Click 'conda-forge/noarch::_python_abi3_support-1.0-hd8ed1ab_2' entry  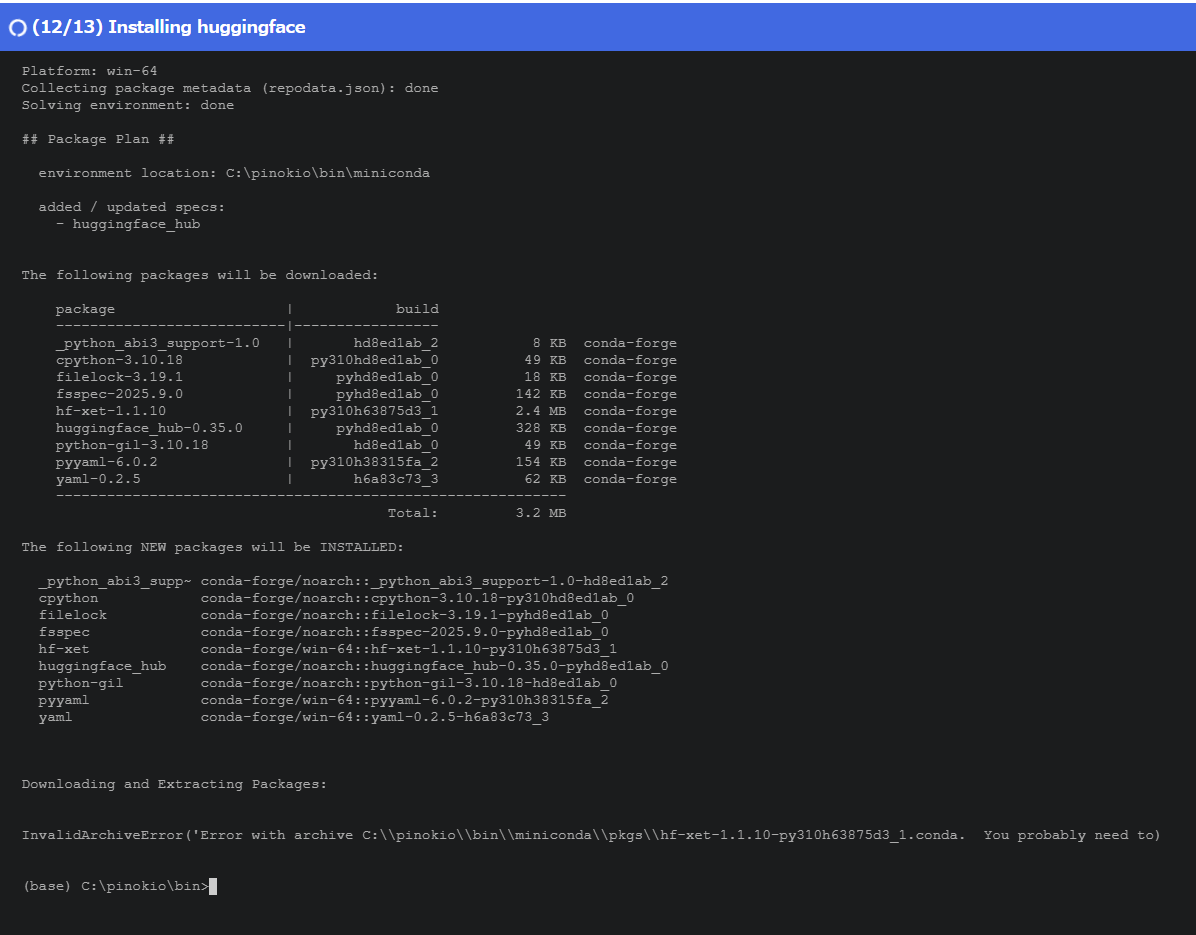tap(434, 581)
